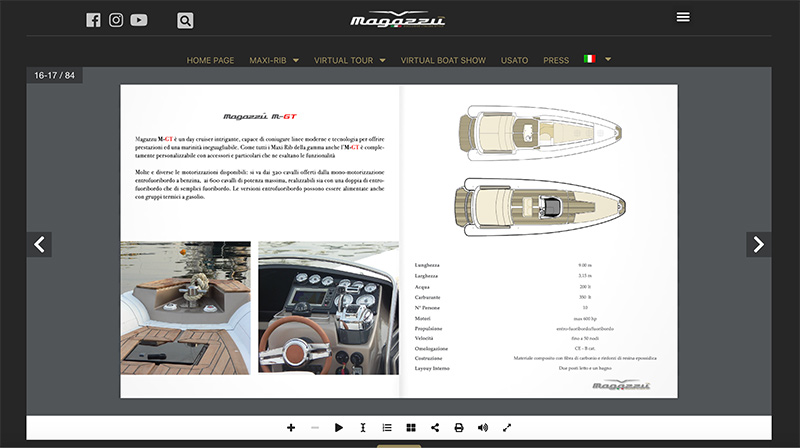Enter fullscreen mode

click(x=507, y=428)
